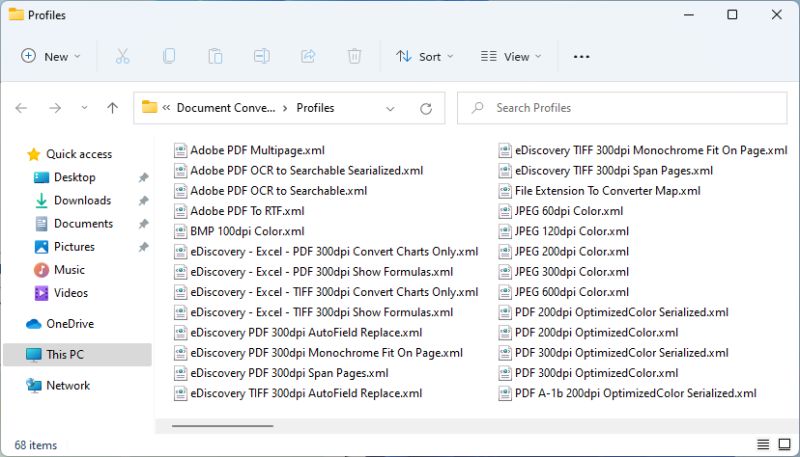Click the Rename icon in toolbar
The width and height of the screenshot is (800, 457).
tap(262, 56)
